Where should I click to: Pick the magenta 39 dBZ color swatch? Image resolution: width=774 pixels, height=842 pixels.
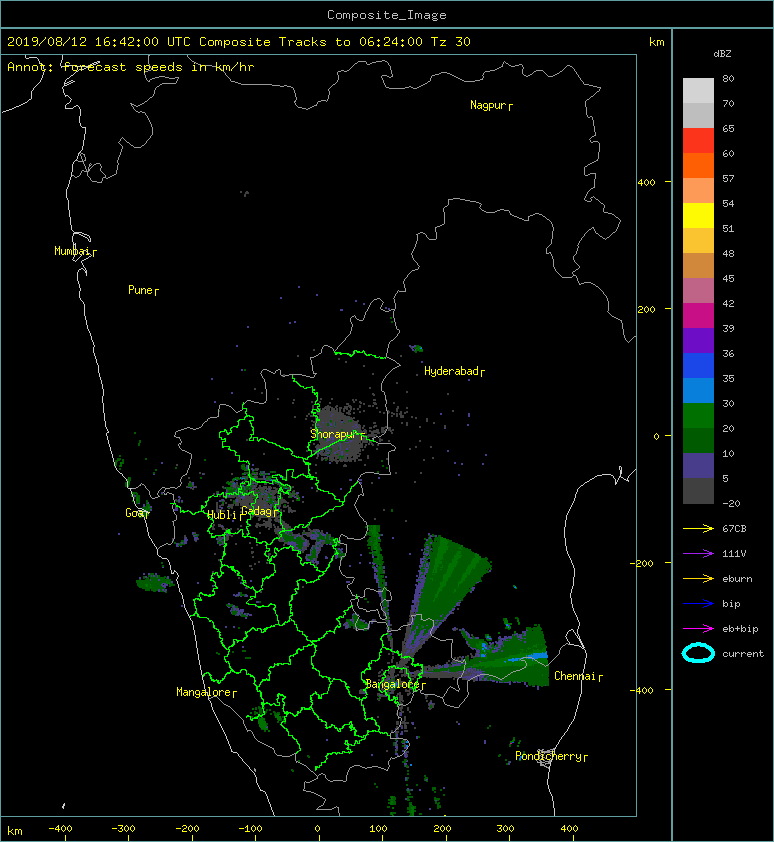(698, 315)
